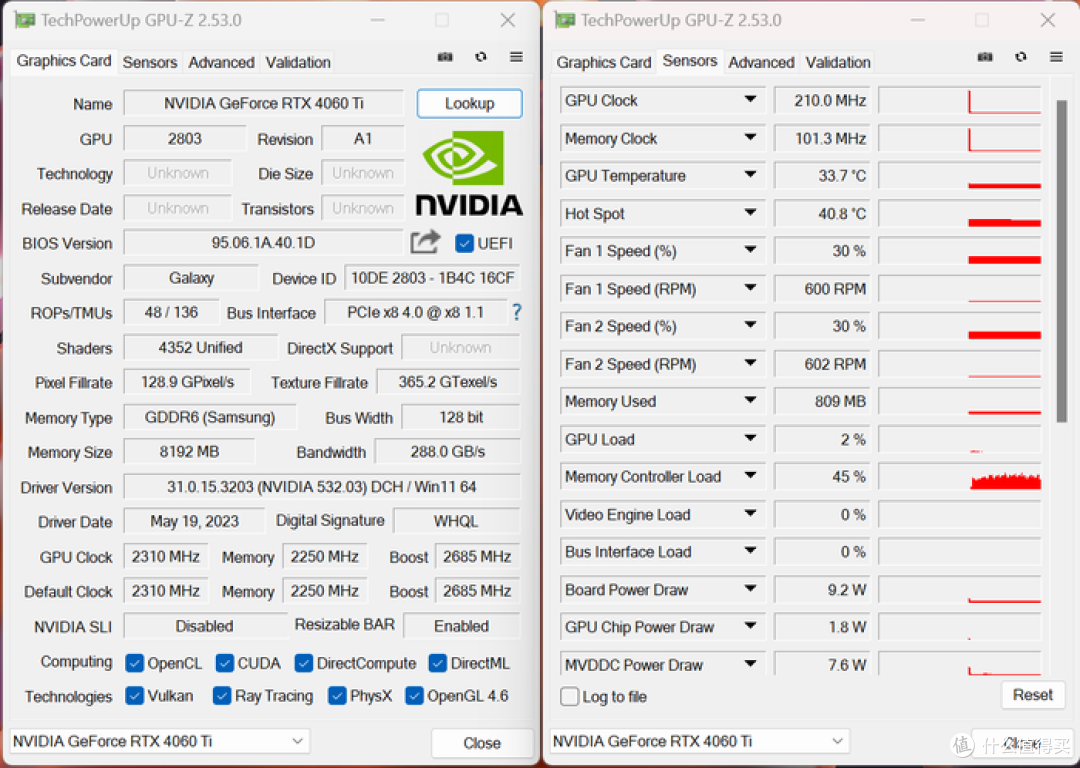The height and width of the screenshot is (768, 1080).
Task: Click the Close button in the left window
Action: pos(482,743)
